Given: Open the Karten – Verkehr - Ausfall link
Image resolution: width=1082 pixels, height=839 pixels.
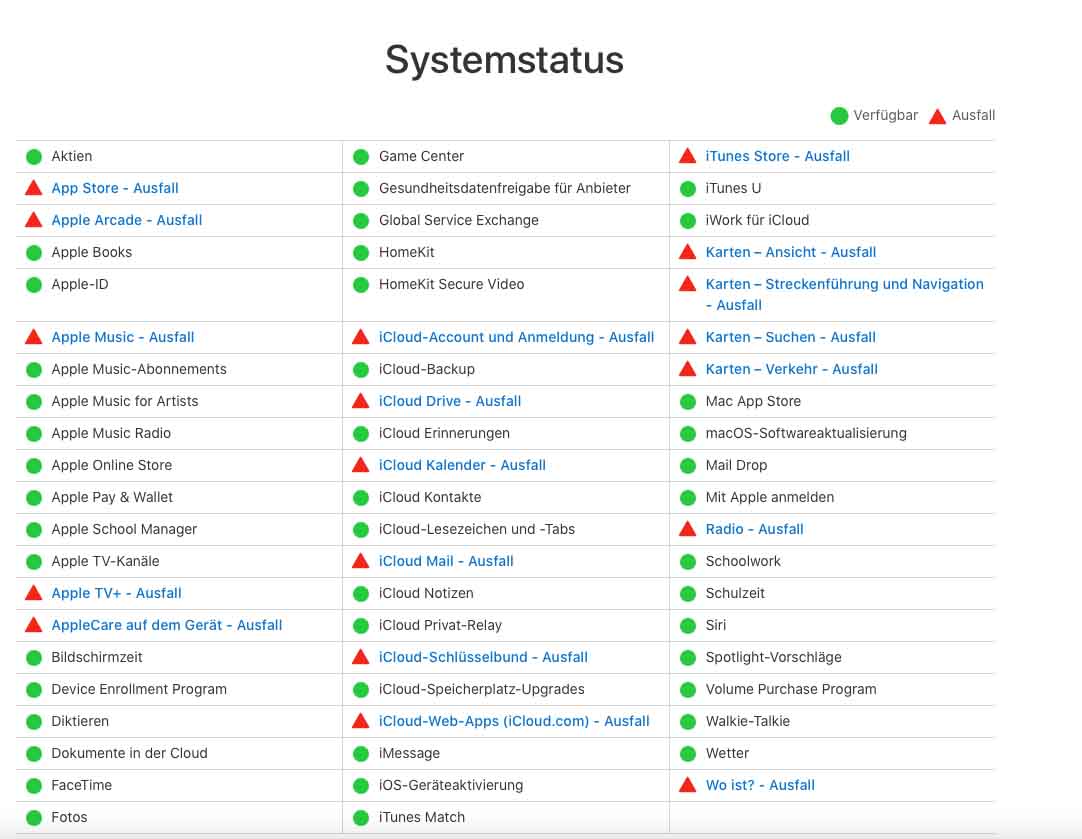Looking at the screenshot, I should tap(791, 369).
